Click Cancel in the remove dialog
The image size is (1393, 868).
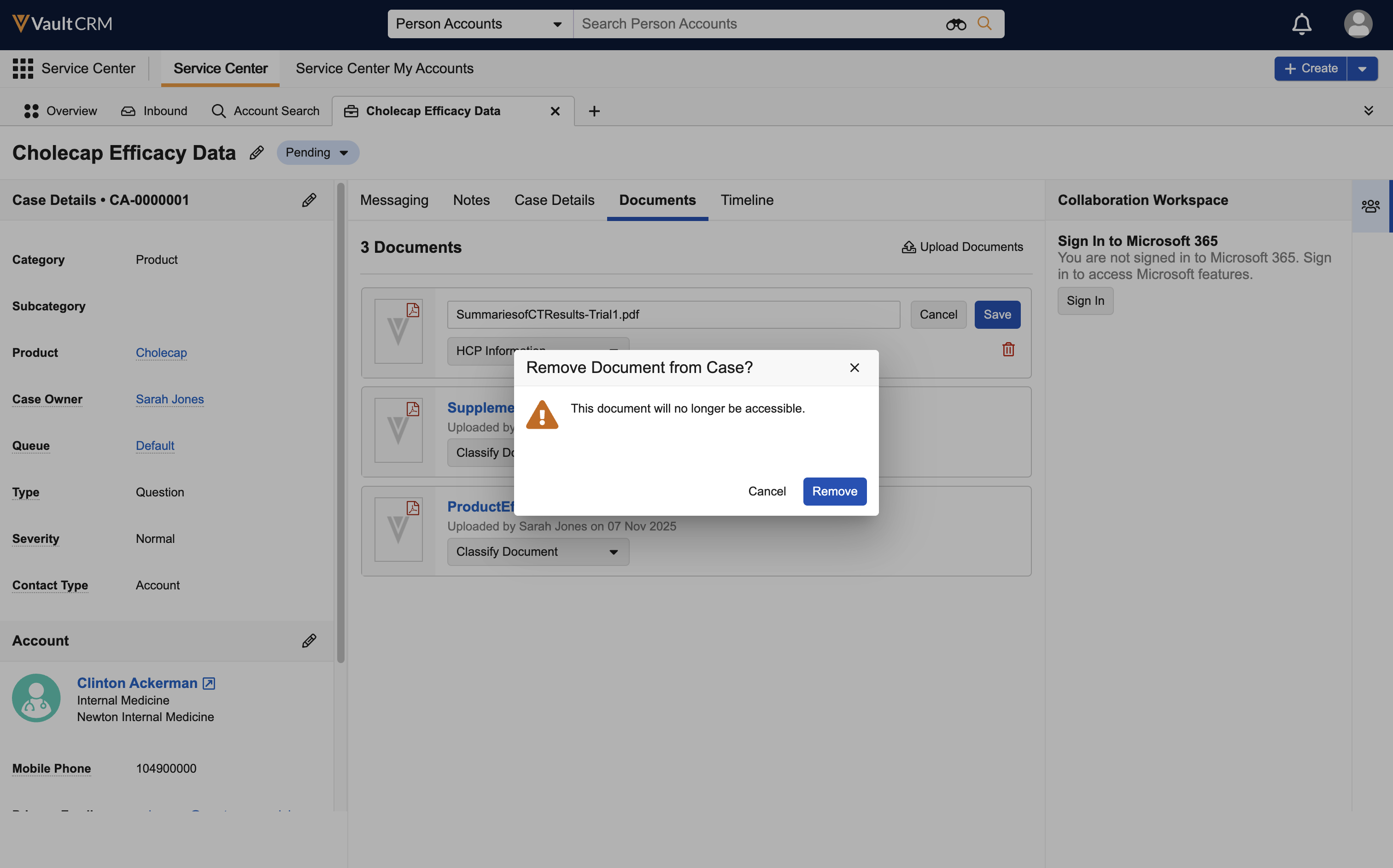(x=767, y=491)
